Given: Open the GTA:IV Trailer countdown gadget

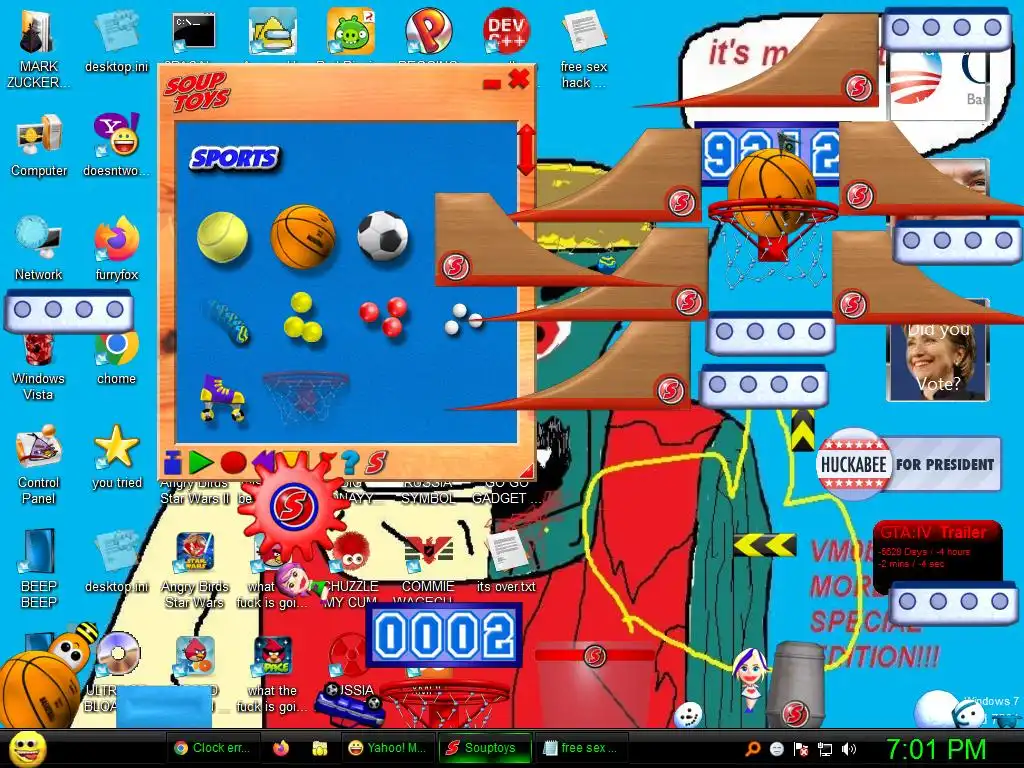Looking at the screenshot, I should click(x=937, y=555).
